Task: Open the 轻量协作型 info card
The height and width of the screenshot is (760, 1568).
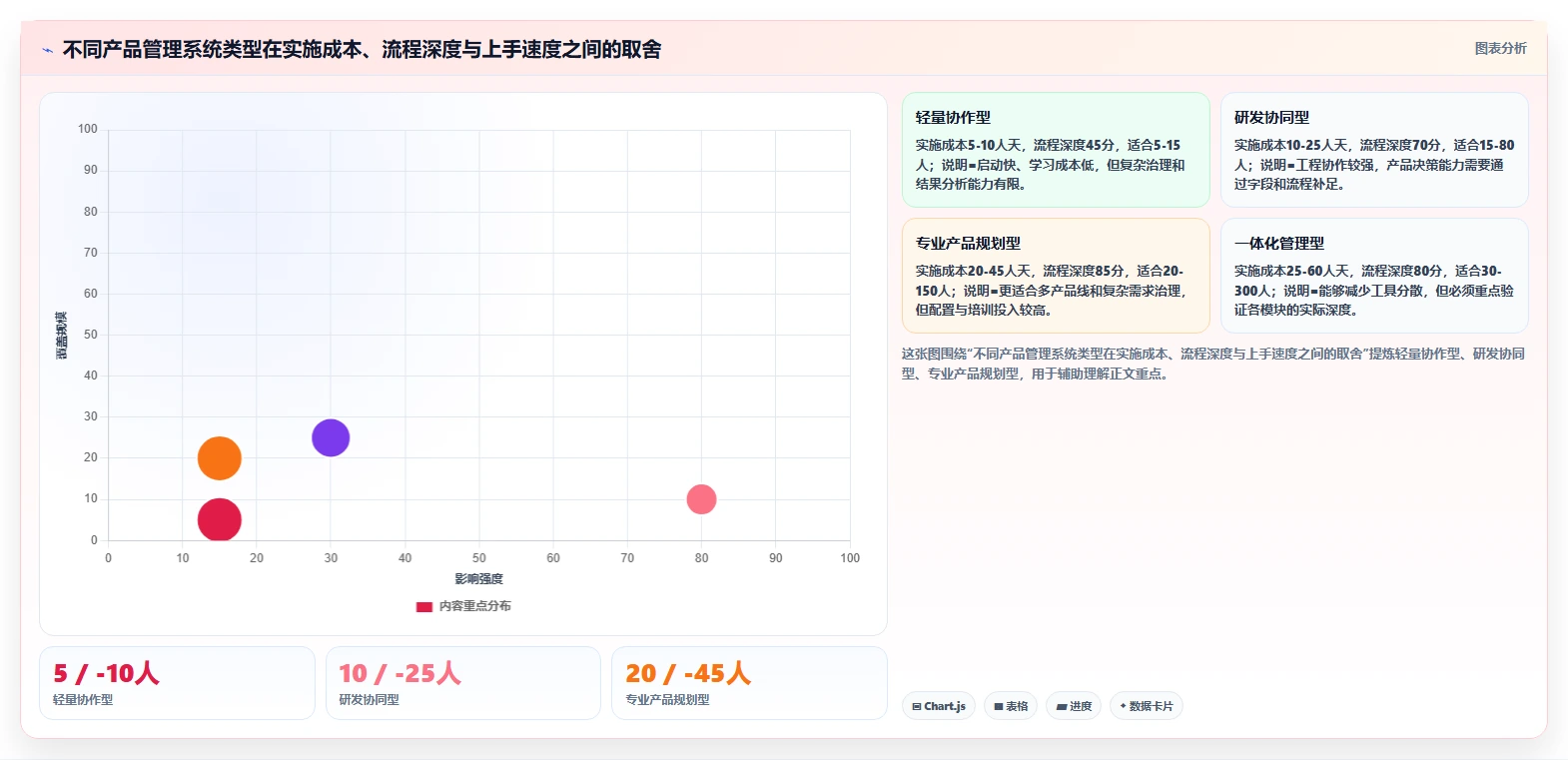Action: (x=1056, y=150)
